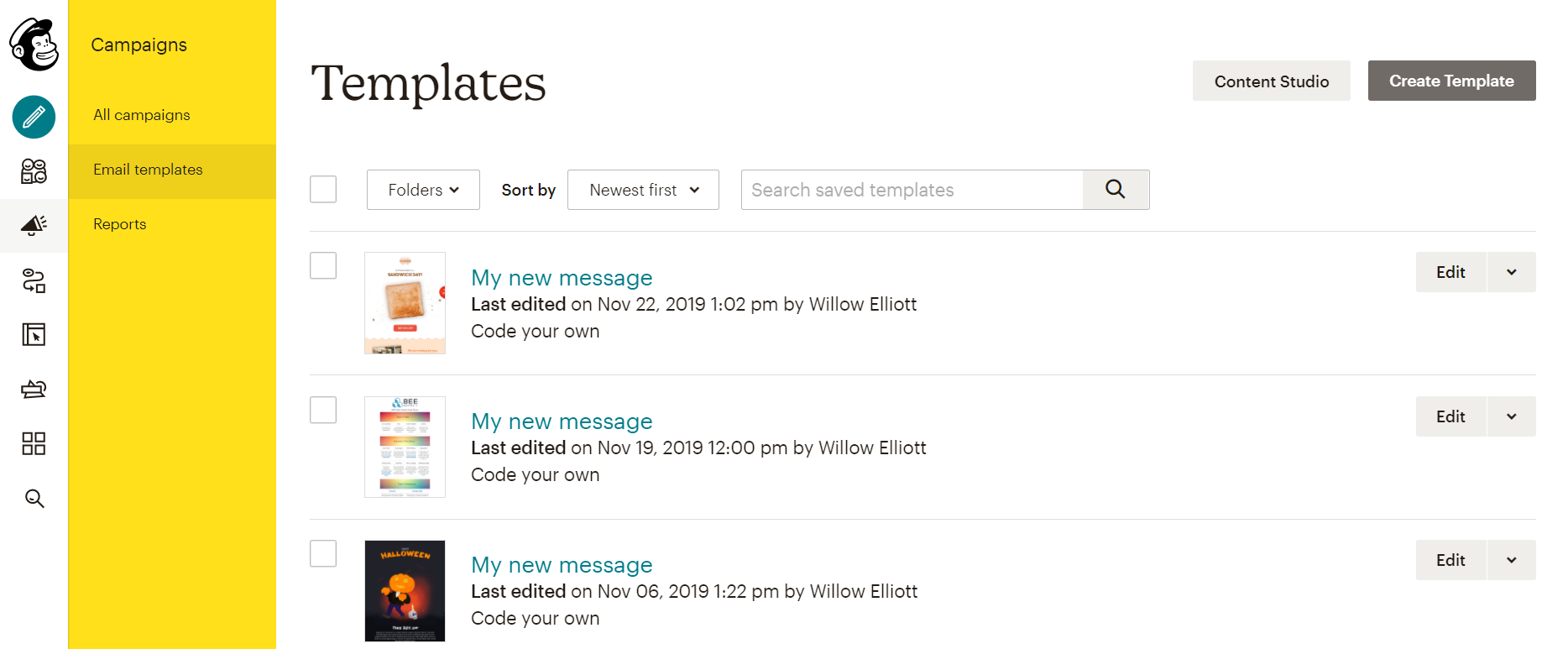Screen dimensions: 1568x649
Task: Open the Website icon in sidebar
Action: [34, 335]
